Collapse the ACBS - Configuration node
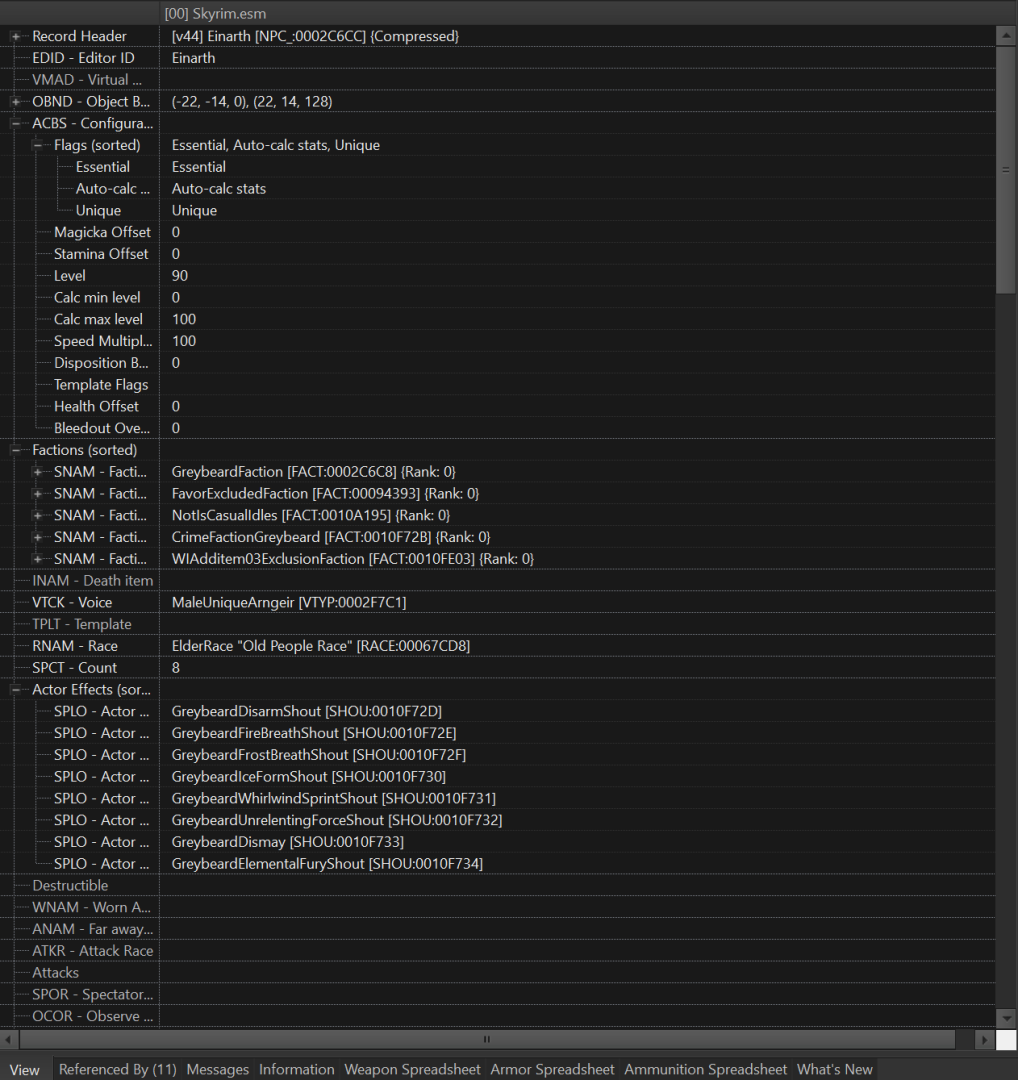The height and width of the screenshot is (1080, 1018). pyautogui.click(x=15, y=123)
